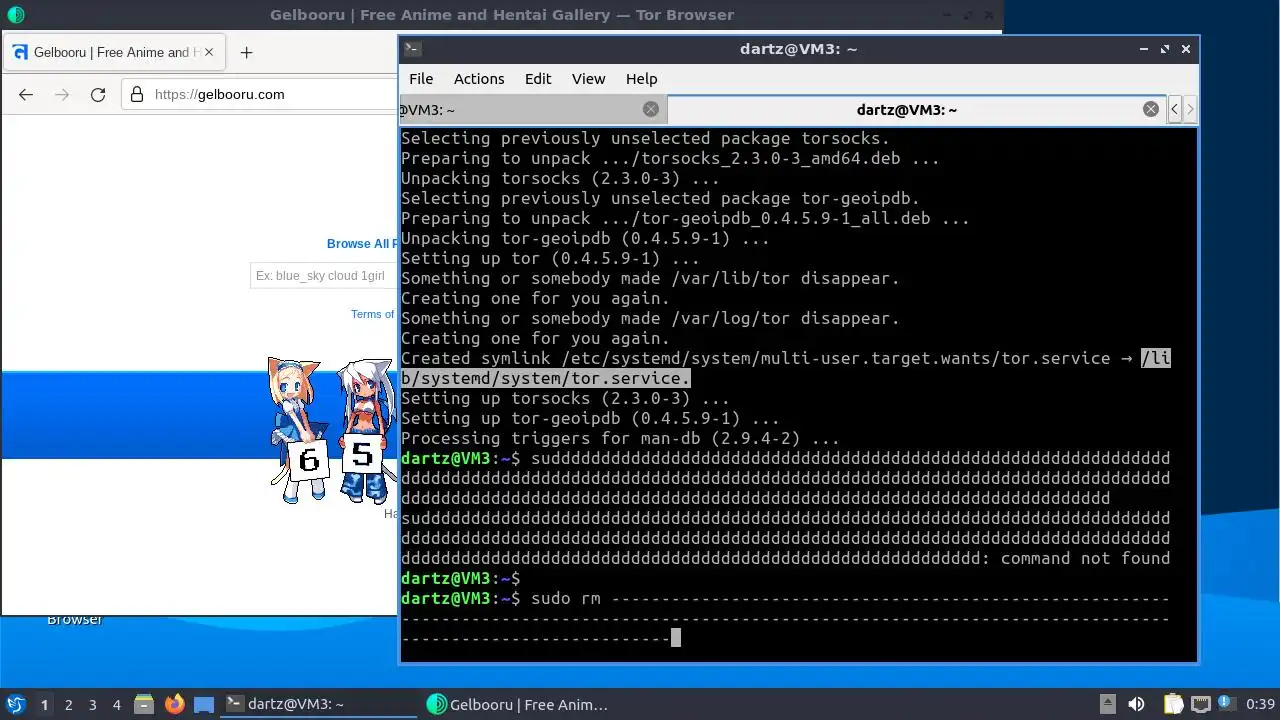
Task: Click the counter mascot holding number 6
Action: point(299,430)
